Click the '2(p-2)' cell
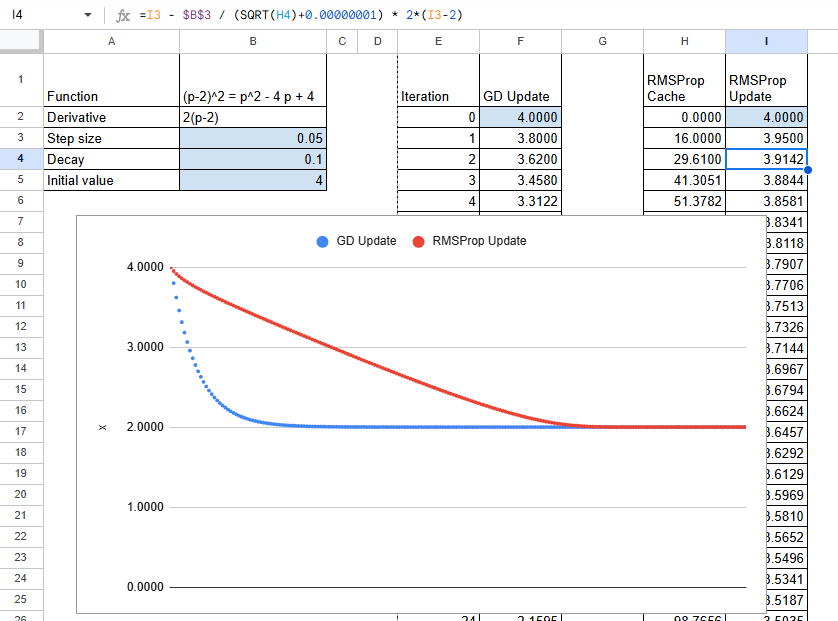This screenshot has height=621, width=838. [253, 117]
